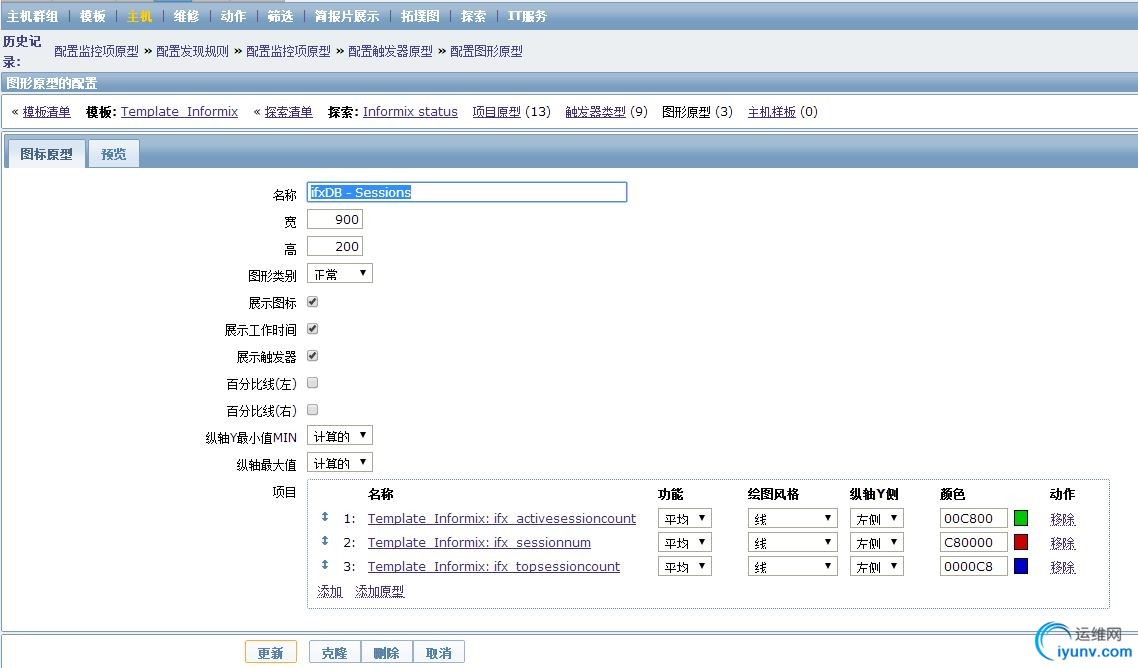Open the red color swatch picker

pyautogui.click(x=1020, y=542)
